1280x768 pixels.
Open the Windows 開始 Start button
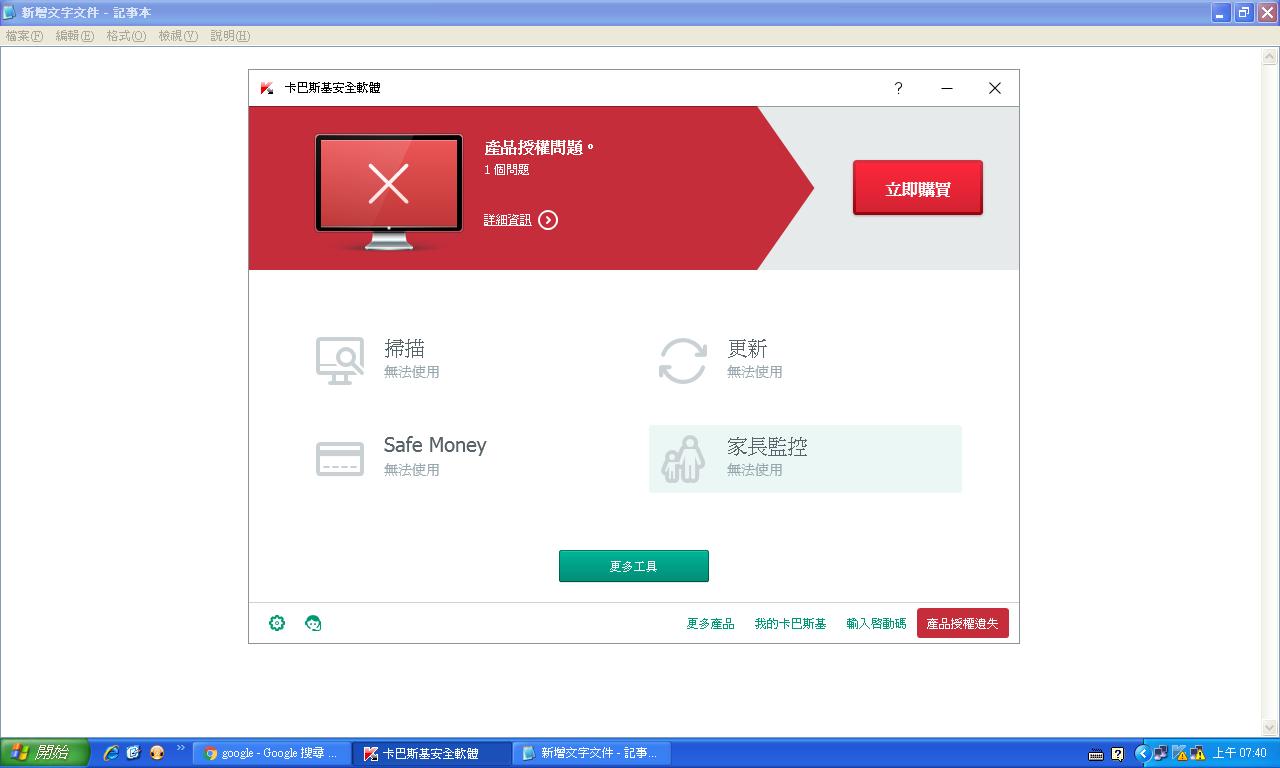click(x=44, y=753)
